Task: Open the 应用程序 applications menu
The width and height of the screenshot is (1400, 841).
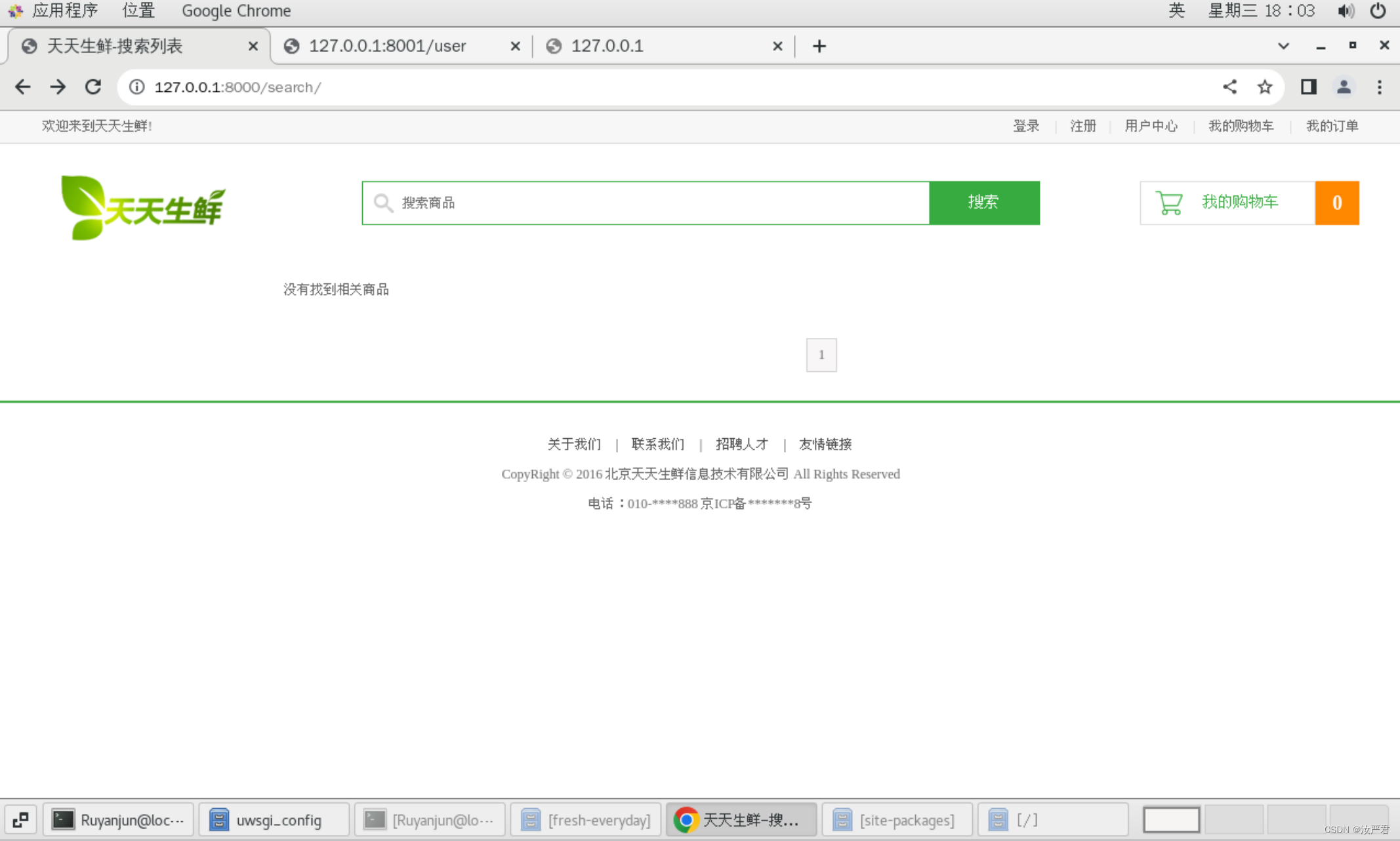Action: [64, 10]
